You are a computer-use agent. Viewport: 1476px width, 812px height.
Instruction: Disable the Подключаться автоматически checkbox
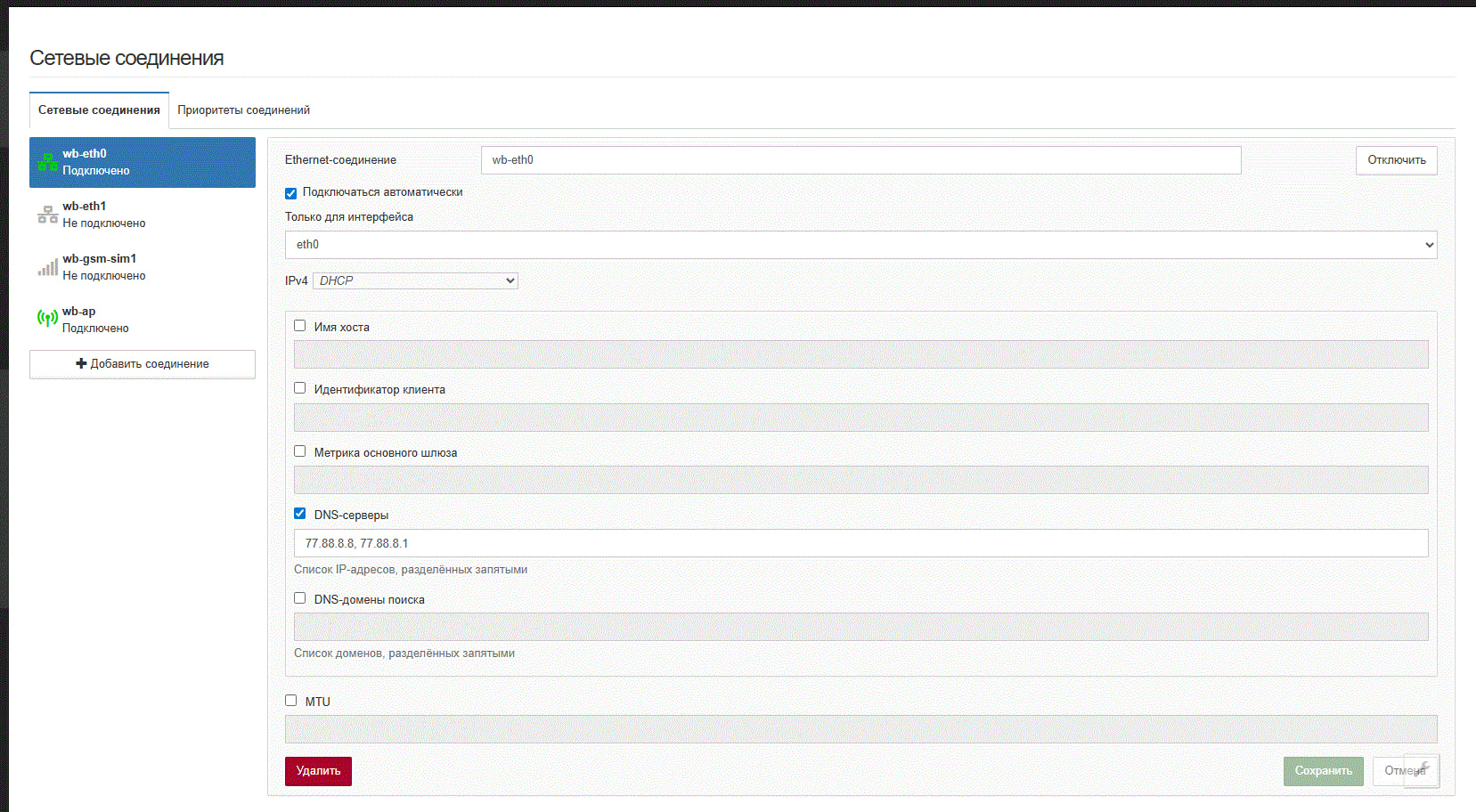click(x=290, y=193)
